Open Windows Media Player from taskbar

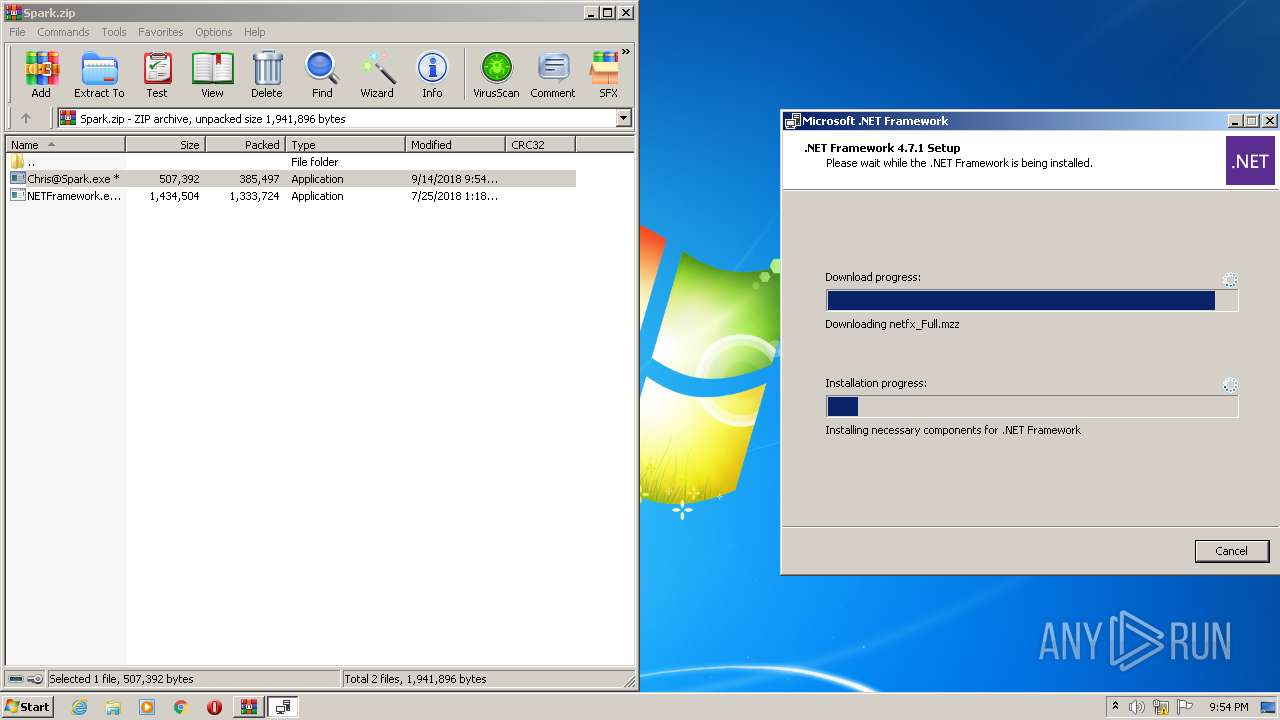coord(147,707)
